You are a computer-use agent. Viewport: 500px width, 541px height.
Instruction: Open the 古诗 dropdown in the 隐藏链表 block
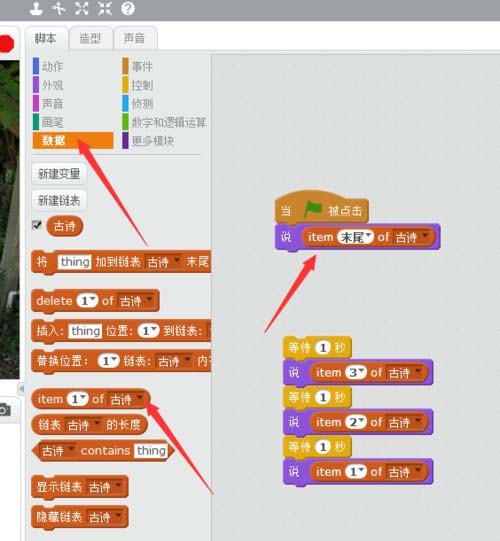105,517
